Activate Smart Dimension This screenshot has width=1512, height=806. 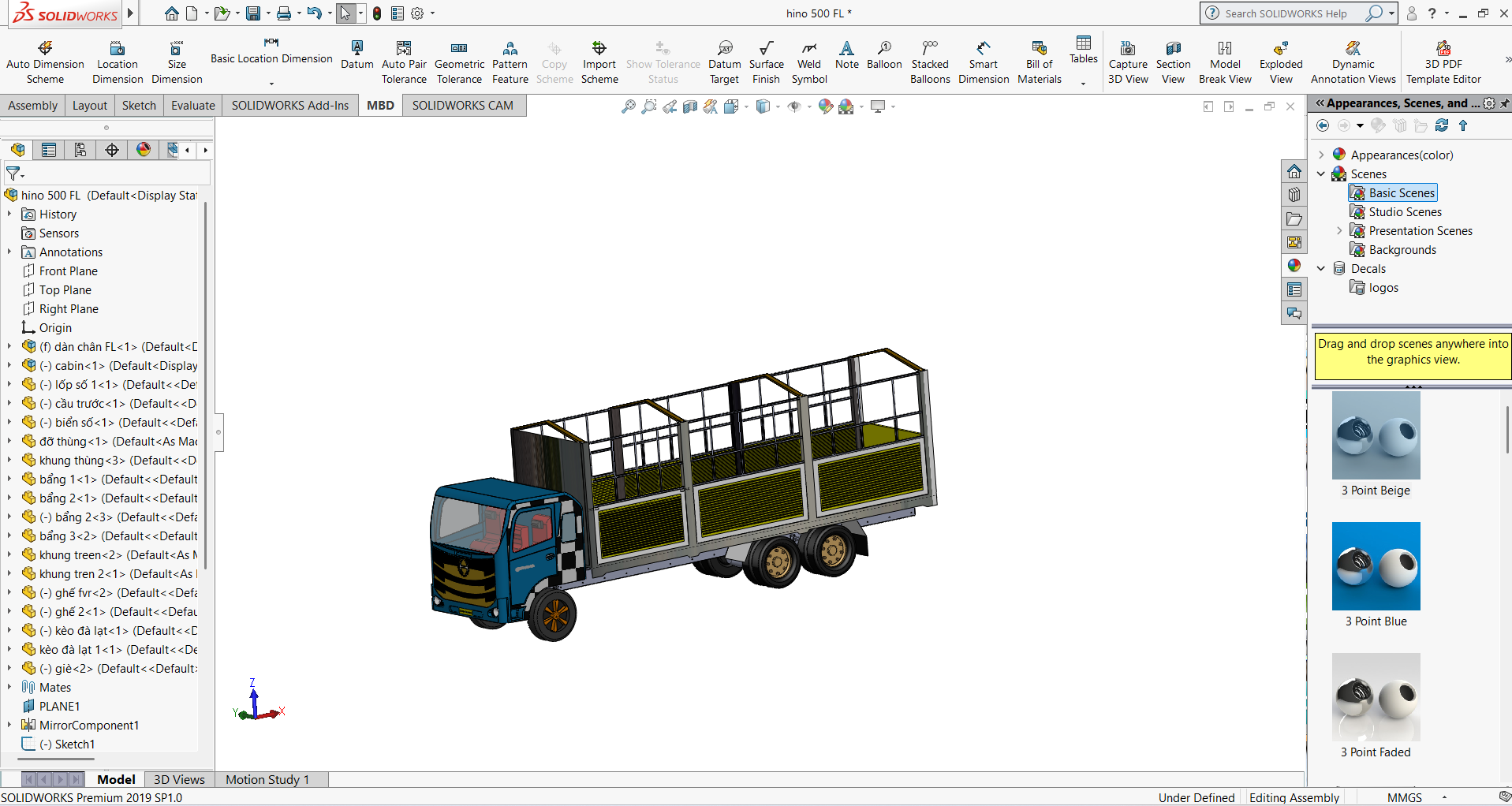[984, 62]
